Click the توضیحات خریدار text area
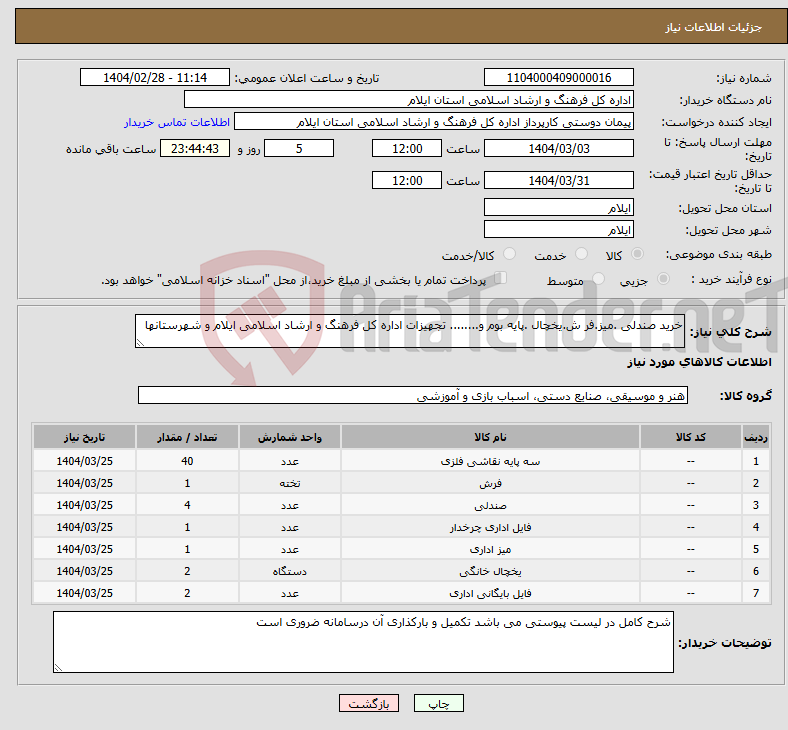Image resolution: width=788 pixels, height=730 pixels. [x=363, y=642]
